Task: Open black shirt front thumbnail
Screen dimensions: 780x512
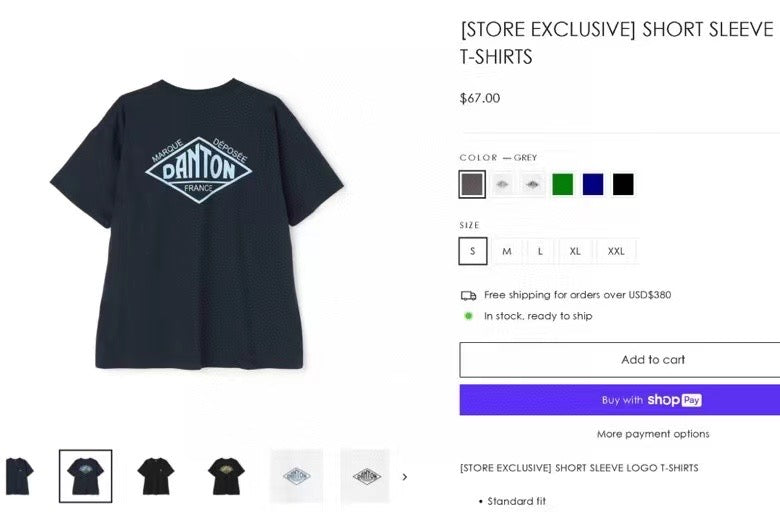Action: click(156, 476)
